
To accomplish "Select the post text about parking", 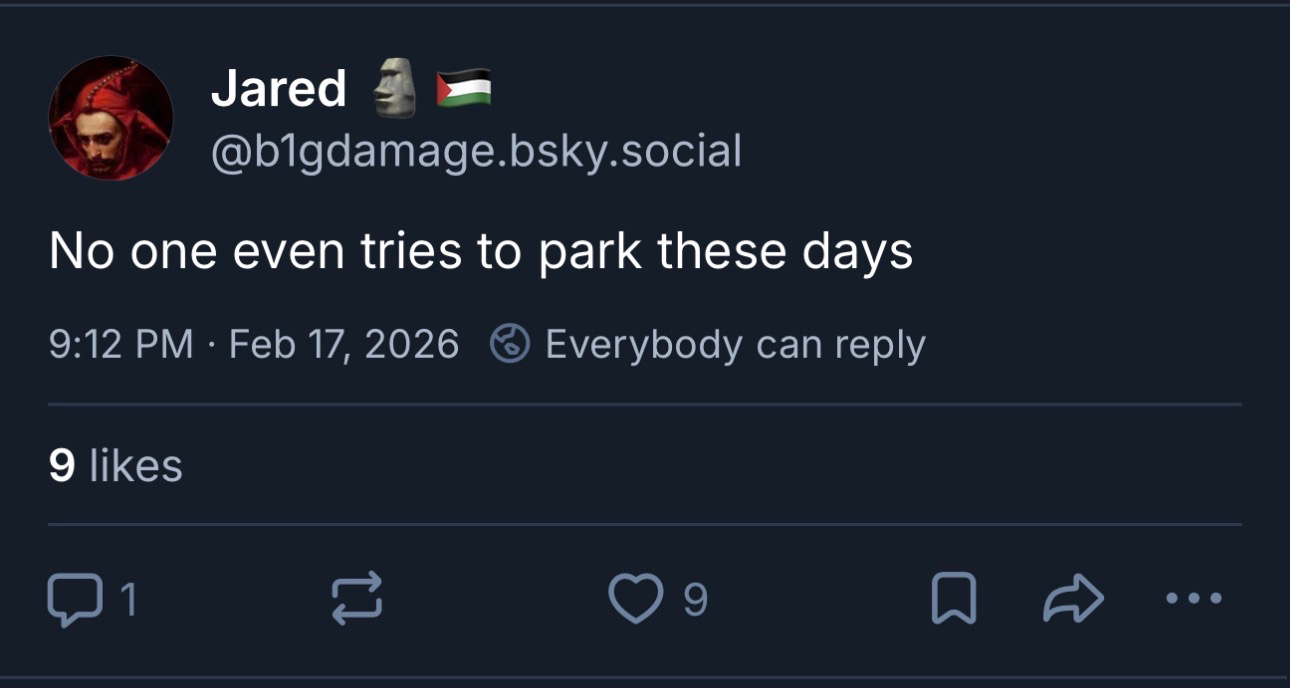I will coord(480,251).
